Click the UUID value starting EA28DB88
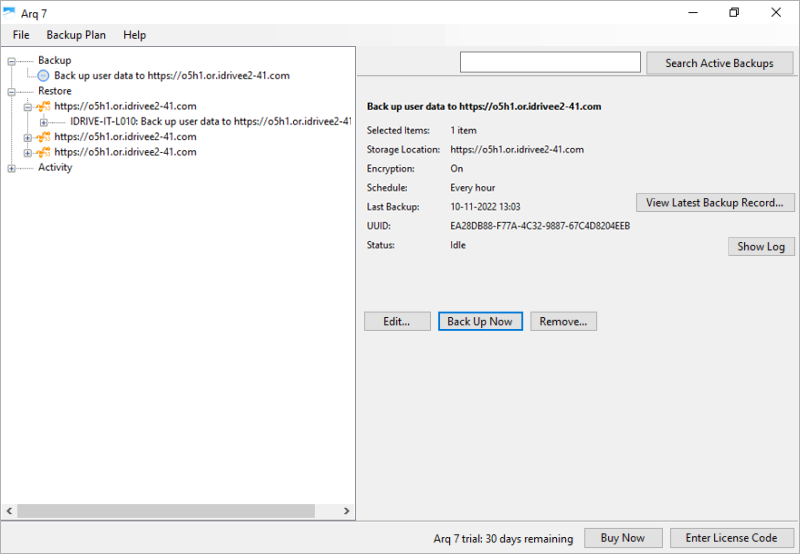 point(540,226)
